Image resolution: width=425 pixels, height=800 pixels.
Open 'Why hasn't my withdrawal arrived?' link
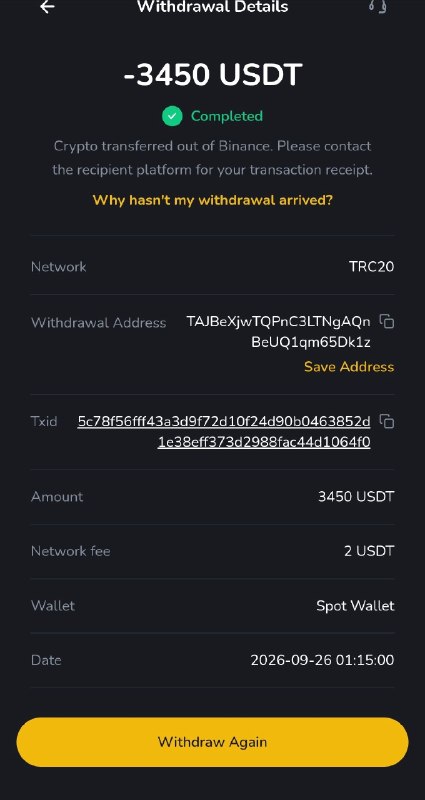pos(212,200)
